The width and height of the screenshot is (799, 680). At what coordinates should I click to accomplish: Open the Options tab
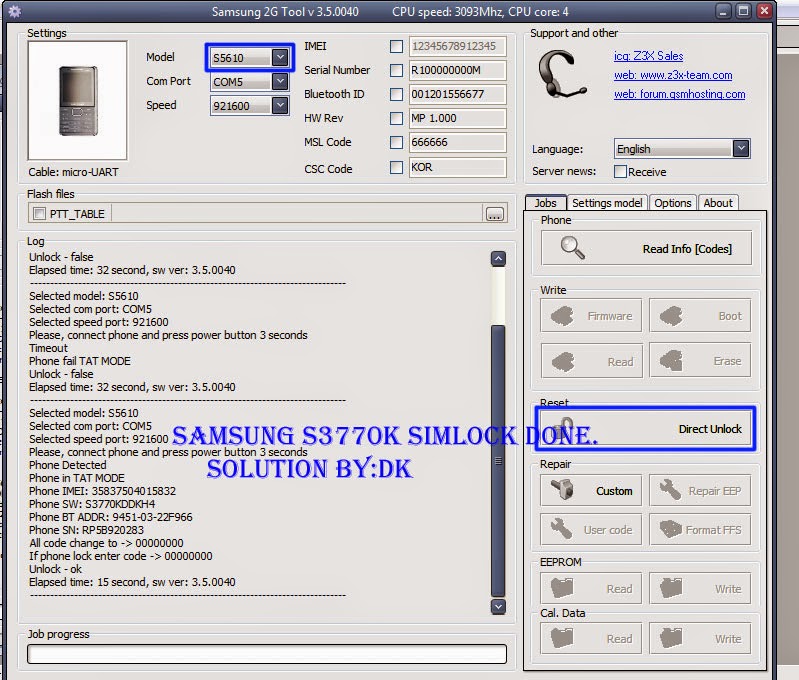673,203
